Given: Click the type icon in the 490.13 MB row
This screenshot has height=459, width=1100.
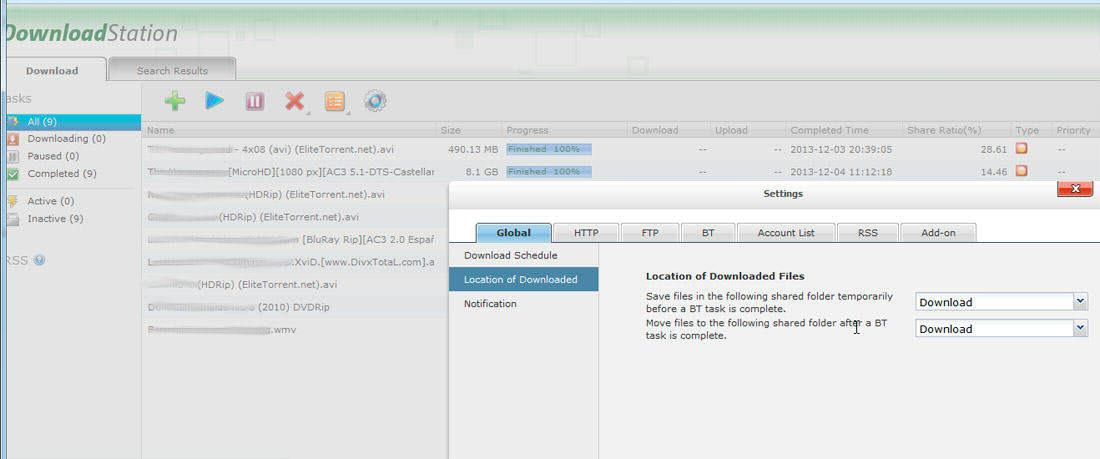Looking at the screenshot, I should pos(1022,149).
